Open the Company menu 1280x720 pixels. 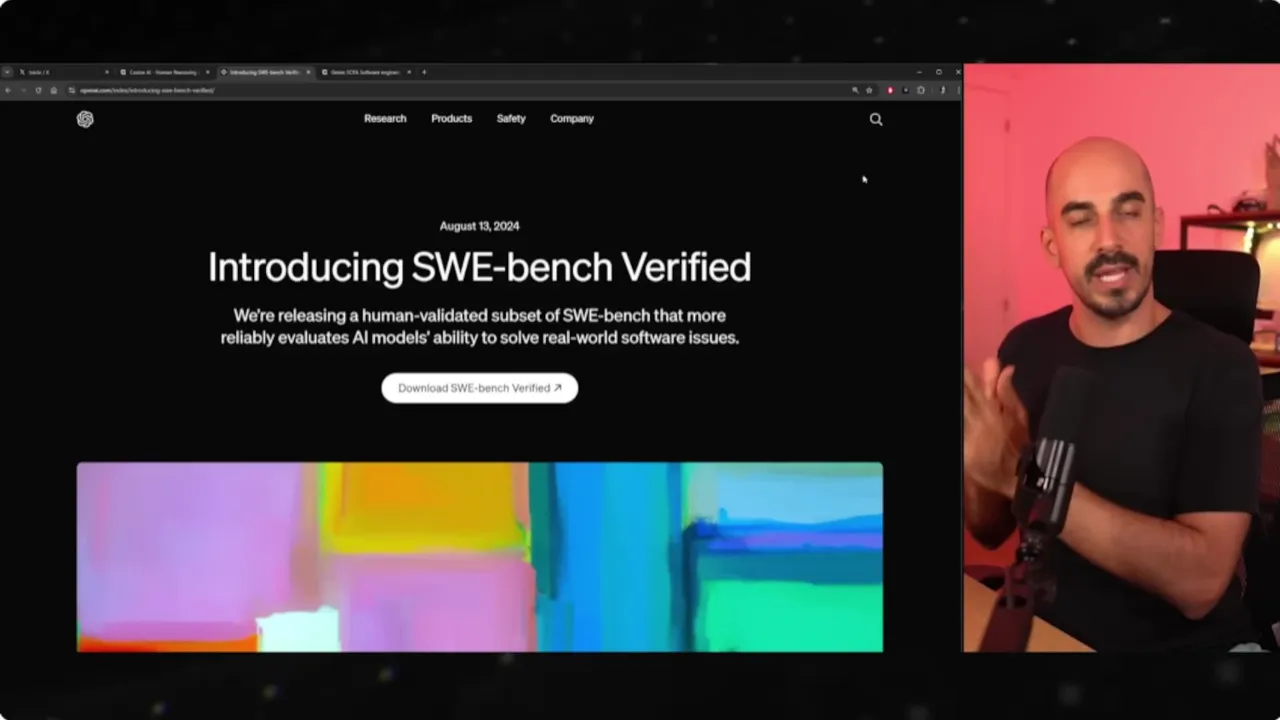pos(572,118)
